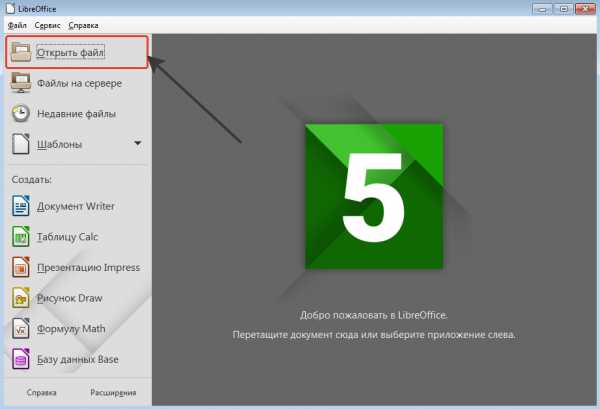Select Недавние файлы label
600x409 pixels.
(77, 114)
